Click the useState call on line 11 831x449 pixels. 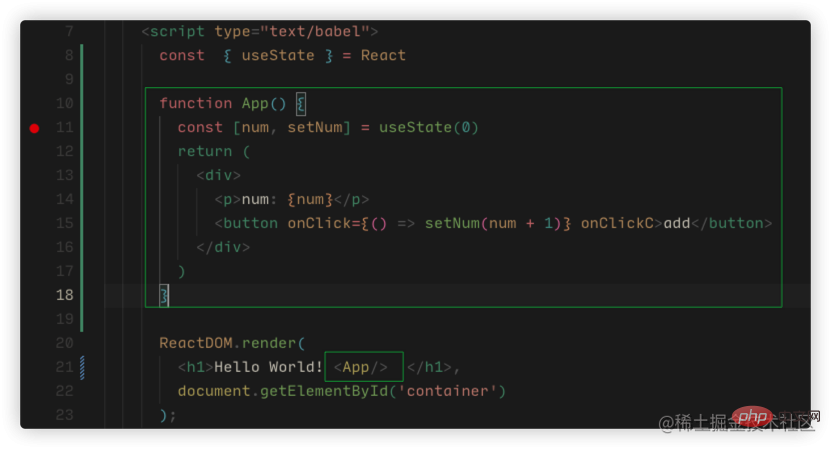pos(415,127)
